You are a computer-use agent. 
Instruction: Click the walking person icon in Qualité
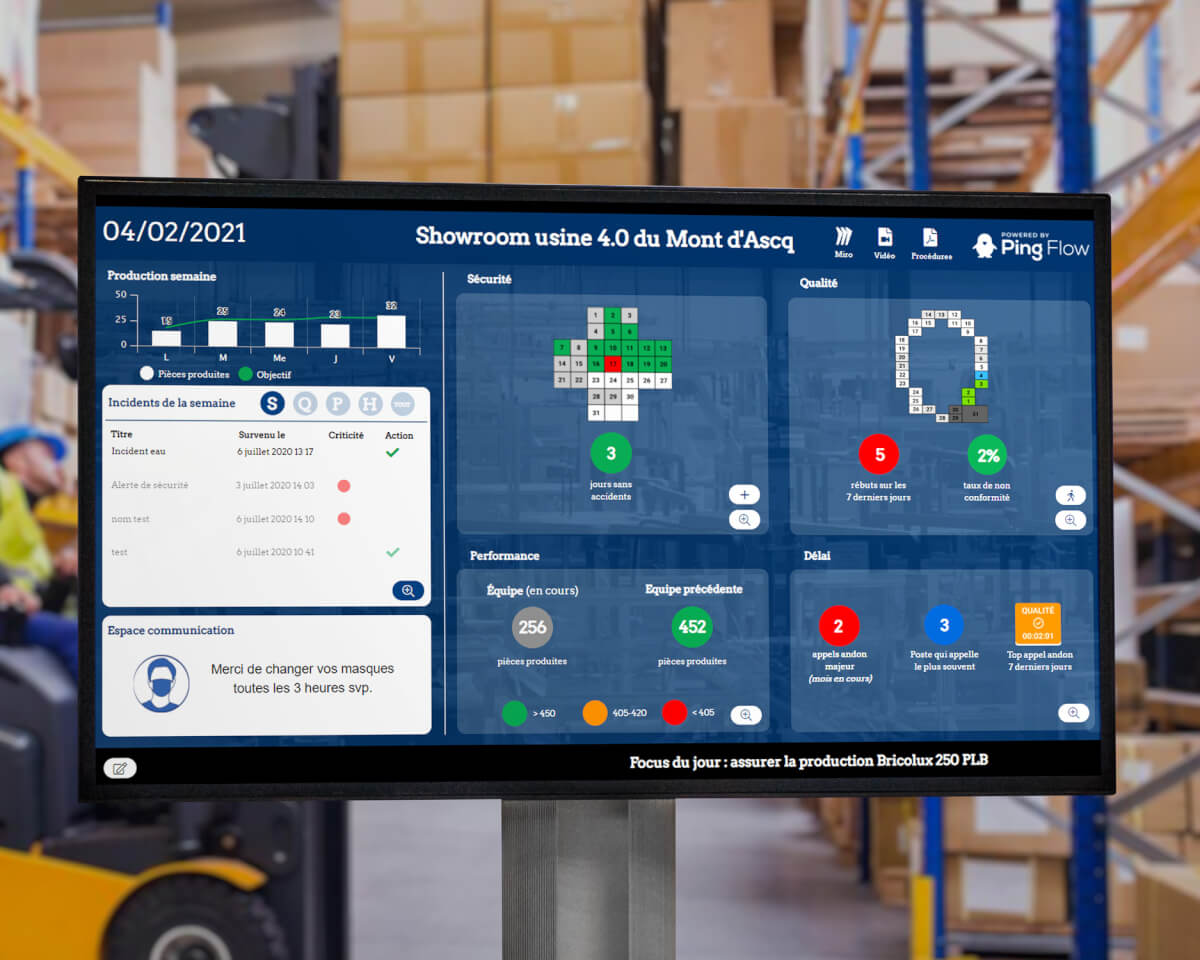coord(1070,495)
